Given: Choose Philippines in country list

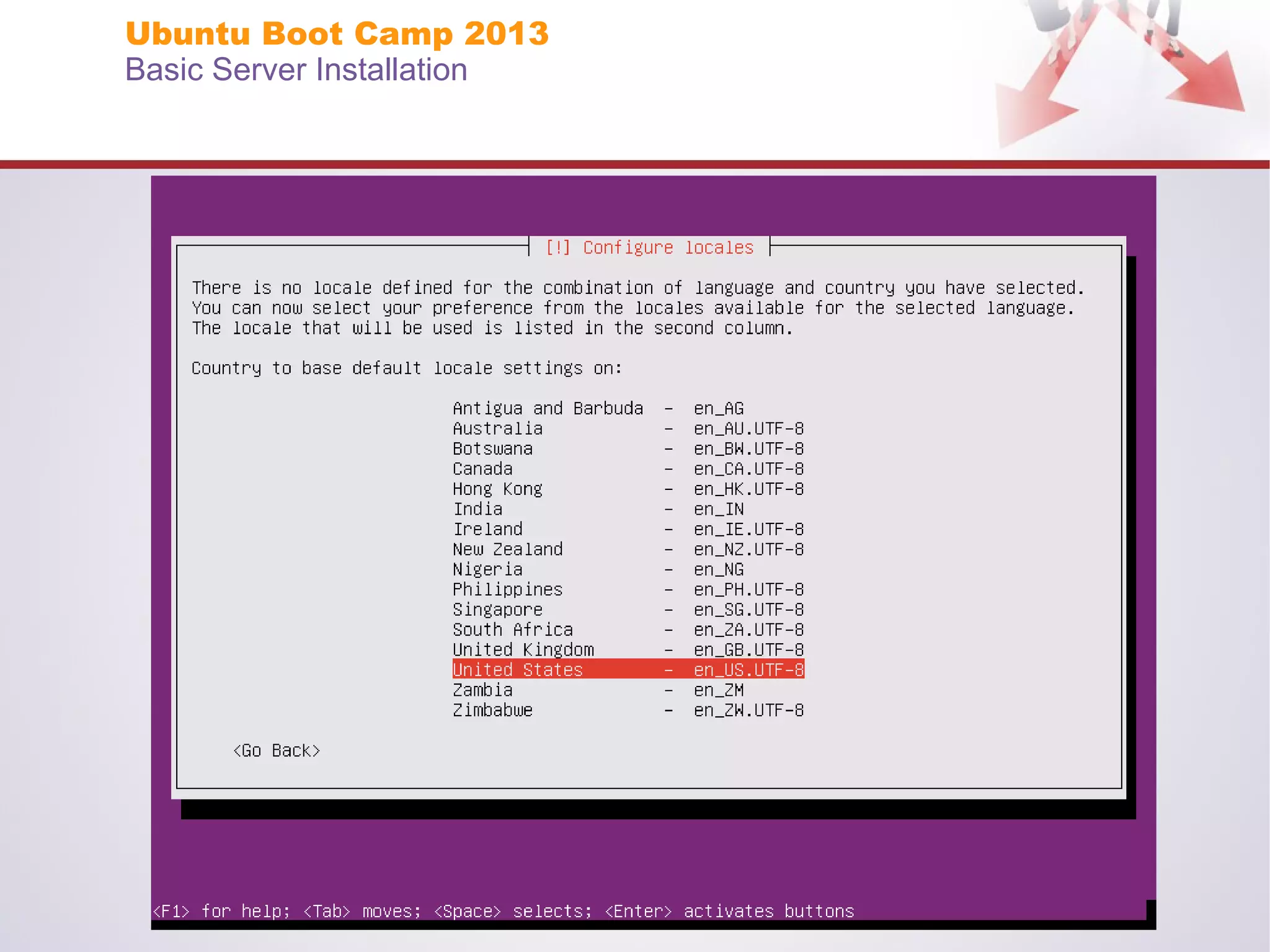Looking at the screenshot, I should (628, 590).
